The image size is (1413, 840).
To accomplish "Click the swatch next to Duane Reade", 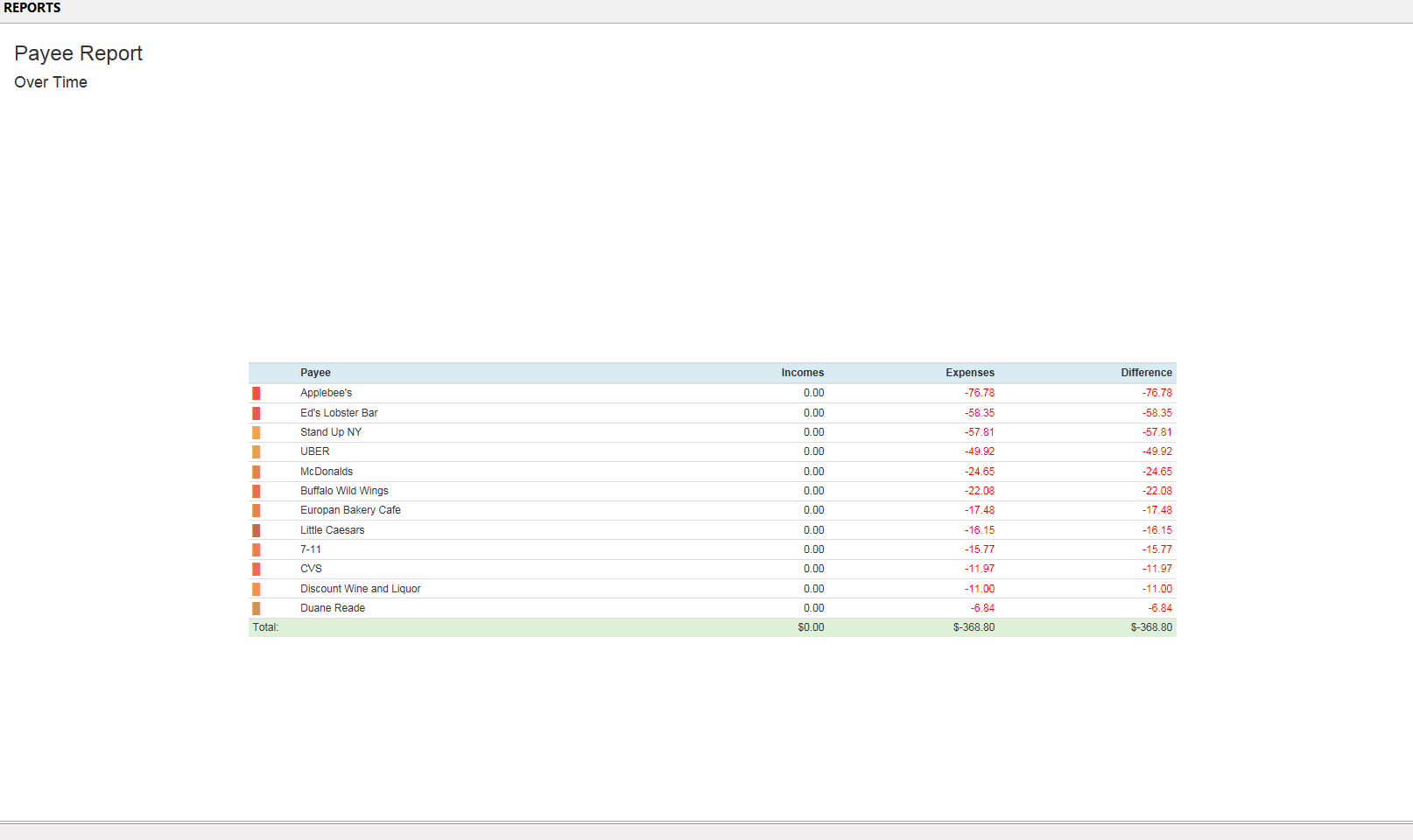I will tap(256, 608).
